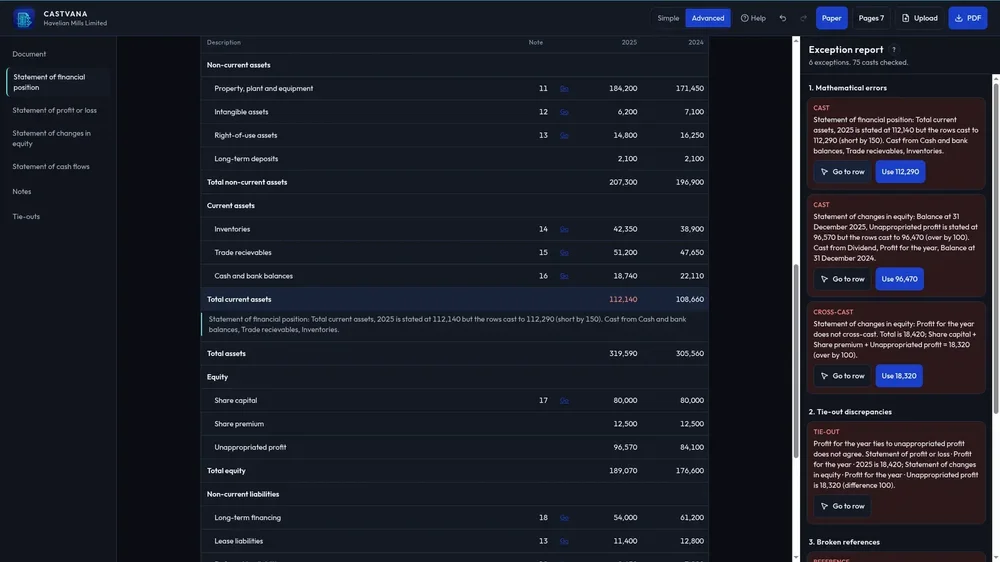The height and width of the screenshot is (562, 1000).
Task: Click the Upload button
Action: [920, 18]
